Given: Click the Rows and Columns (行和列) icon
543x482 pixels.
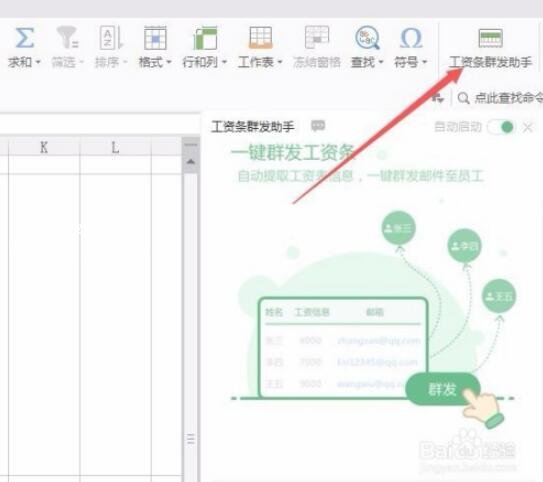Looking at the screenshot, I should point(205,38).
